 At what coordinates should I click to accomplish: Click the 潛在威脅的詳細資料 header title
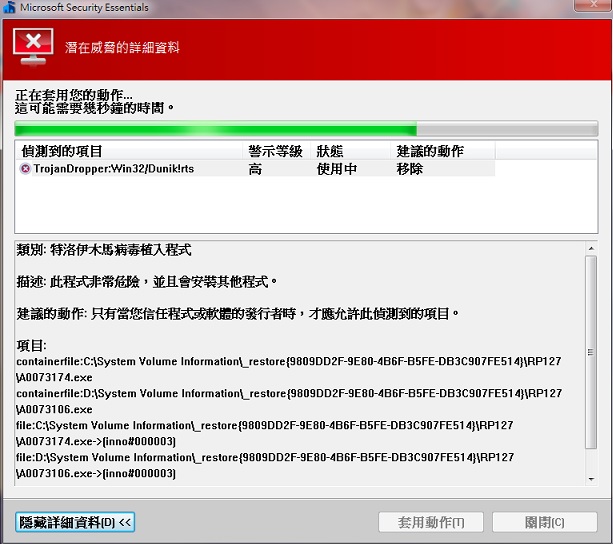point(122,48)
